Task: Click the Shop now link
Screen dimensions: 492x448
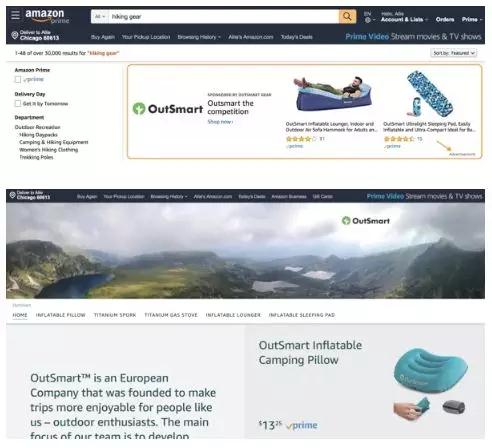Action: [x=220, y=122]
